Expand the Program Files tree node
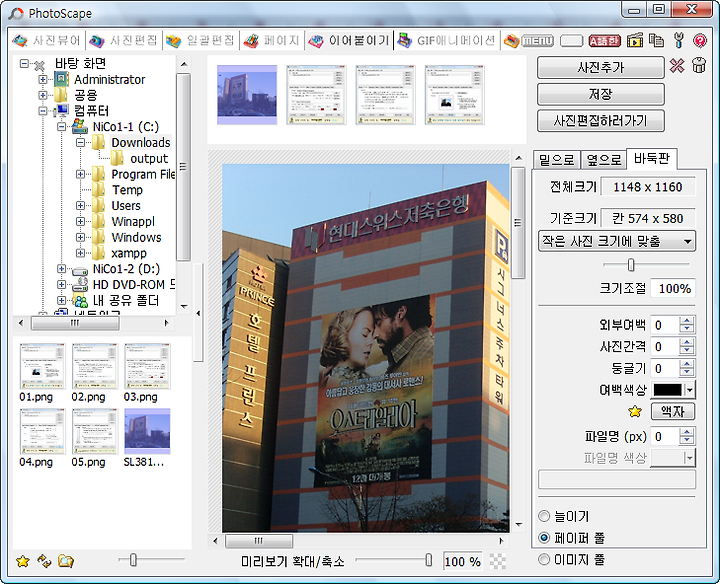Image resolution: width=720 pixels, height=584 pixels. (x=80, y=174)
